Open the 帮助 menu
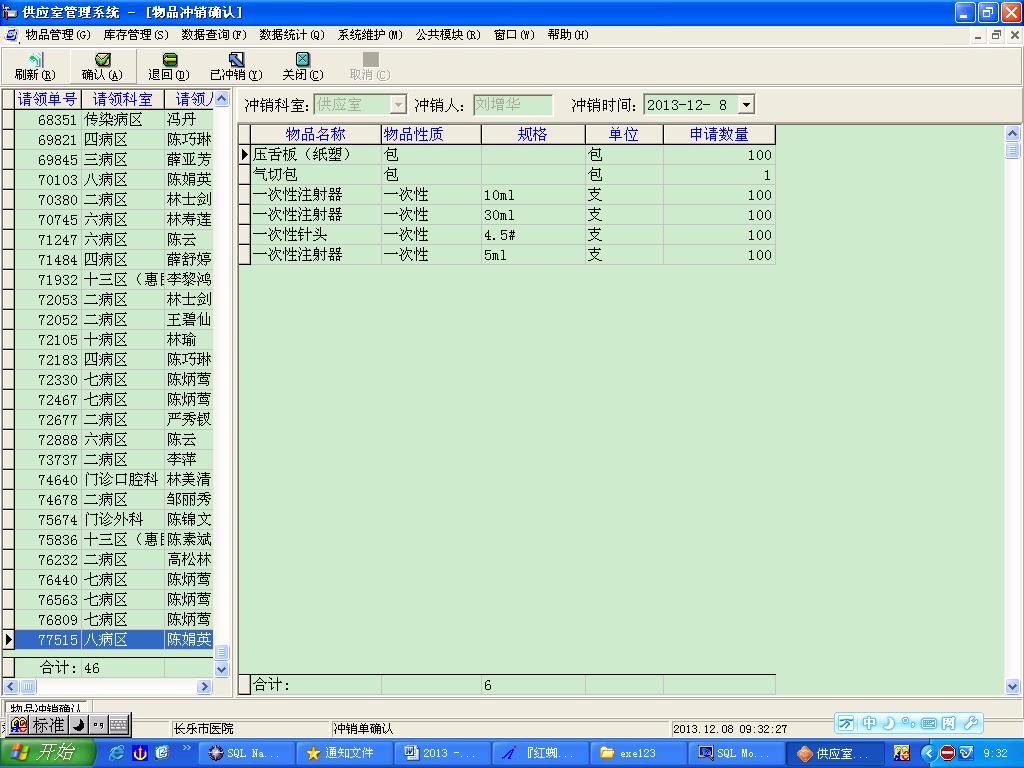 pyautogui.click(x=568, y=35)
